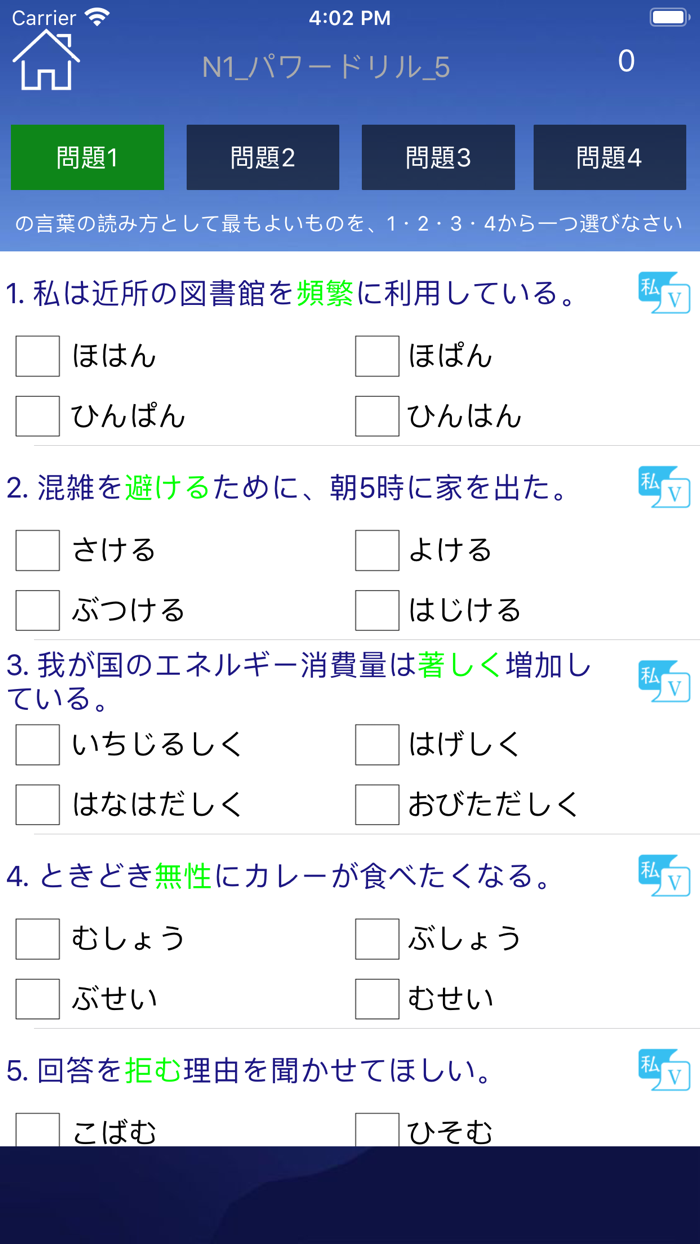The height and width of the screenshot is (1244, 700).
Task: Tick the ほぱん checkbox
Action: click(x=377, y=356)
